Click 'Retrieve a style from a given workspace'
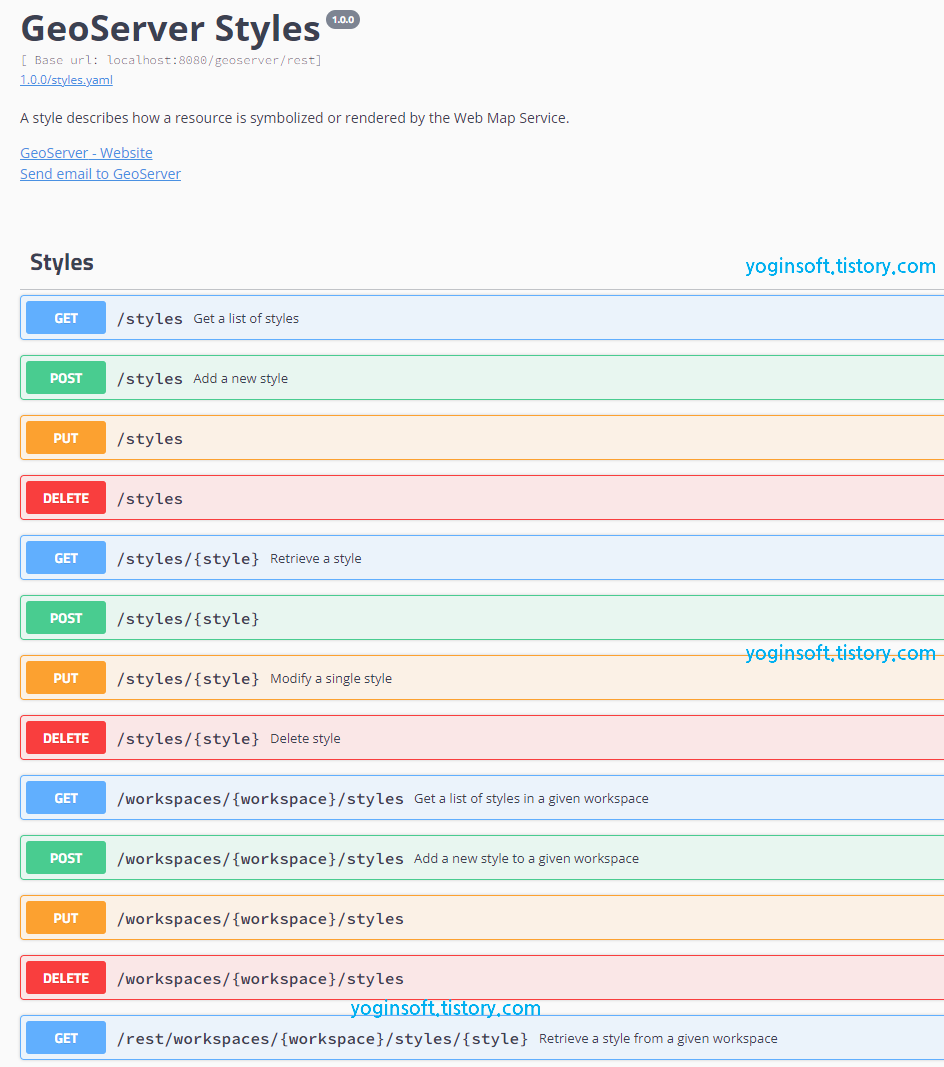This screenshot has height=1067, width=944. 658,1038
